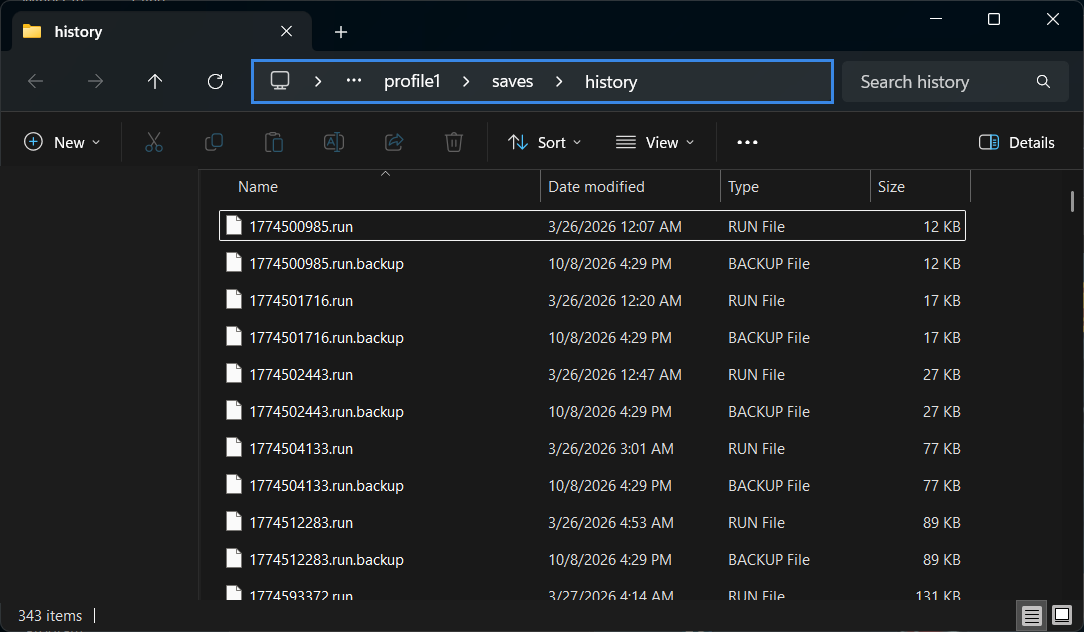Open the New dropdown menu
The width and height of the screenshot is (1084, 632).
[62, 142]
